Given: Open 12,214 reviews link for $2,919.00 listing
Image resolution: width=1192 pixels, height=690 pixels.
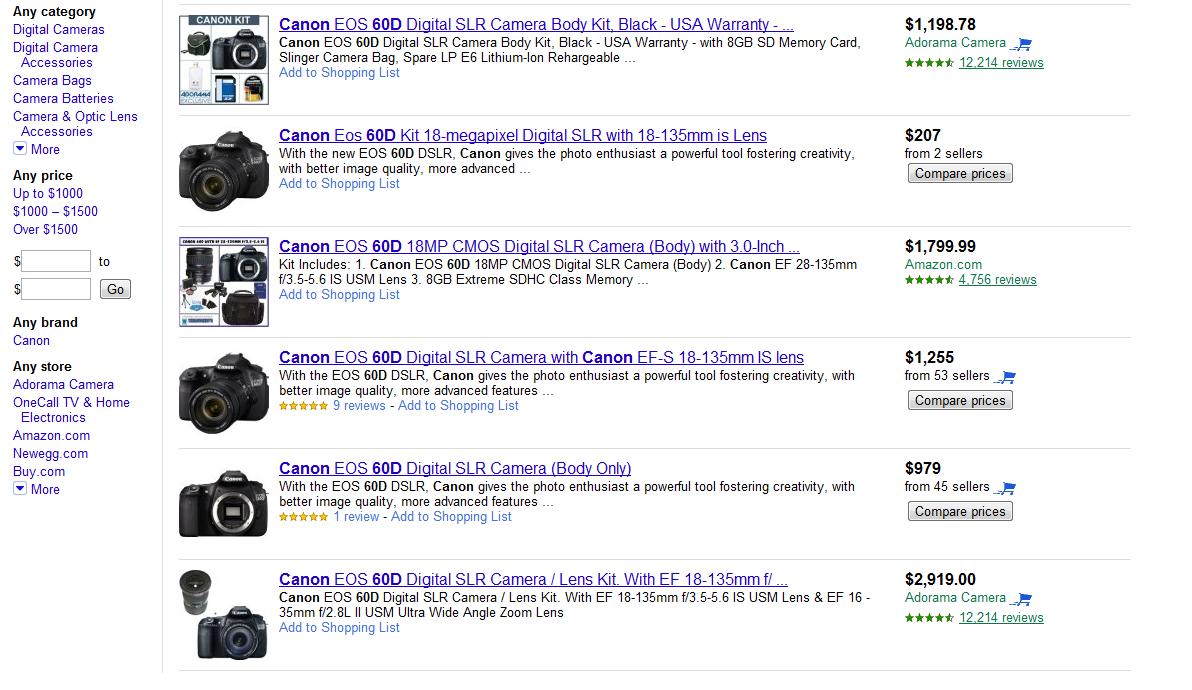Looking at the screenshot, I should [1001, 618].
